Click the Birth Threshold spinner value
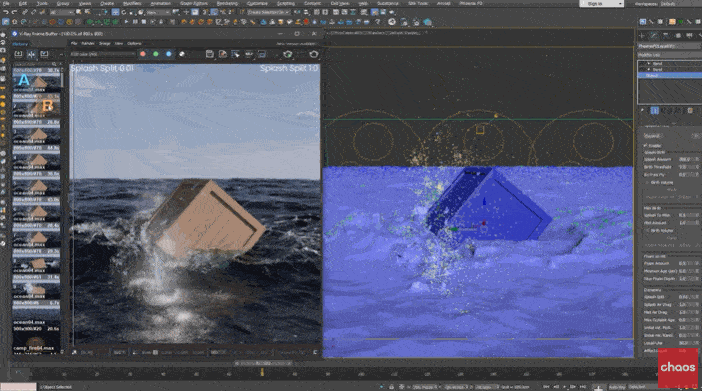This screenshot has height=391, width=702. [x=684, y=167]
